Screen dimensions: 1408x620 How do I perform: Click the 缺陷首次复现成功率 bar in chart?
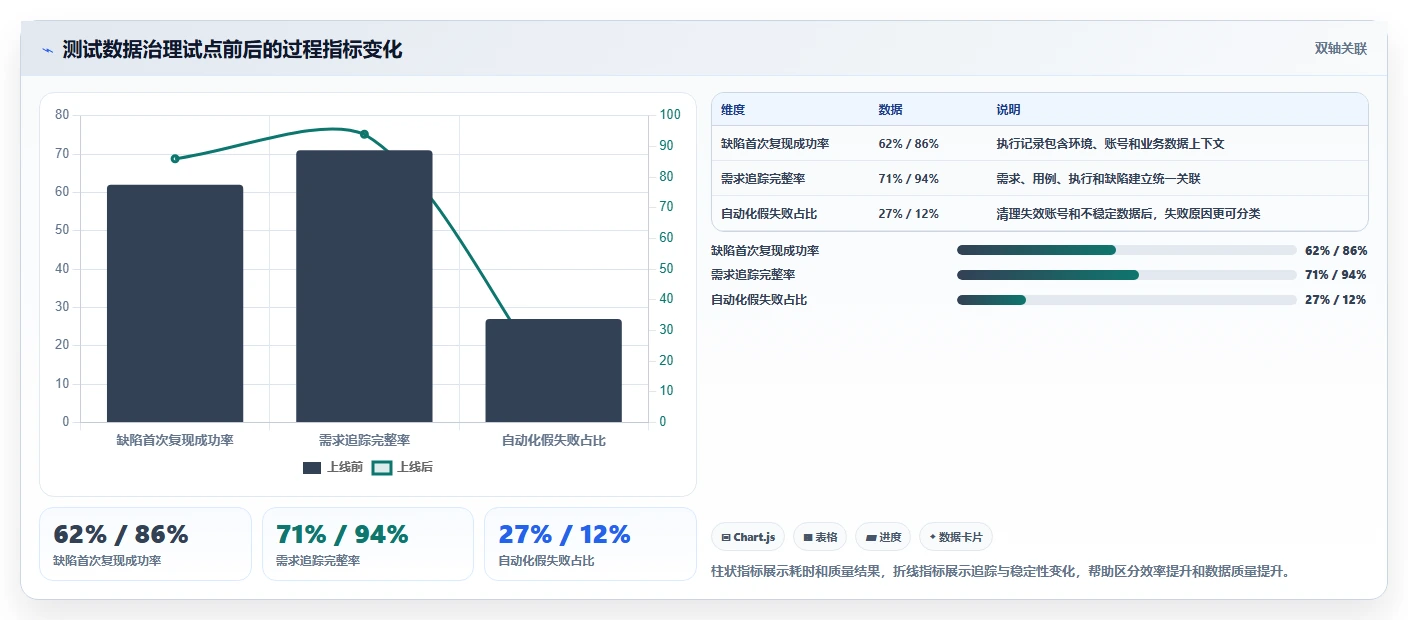coord(175,303)
